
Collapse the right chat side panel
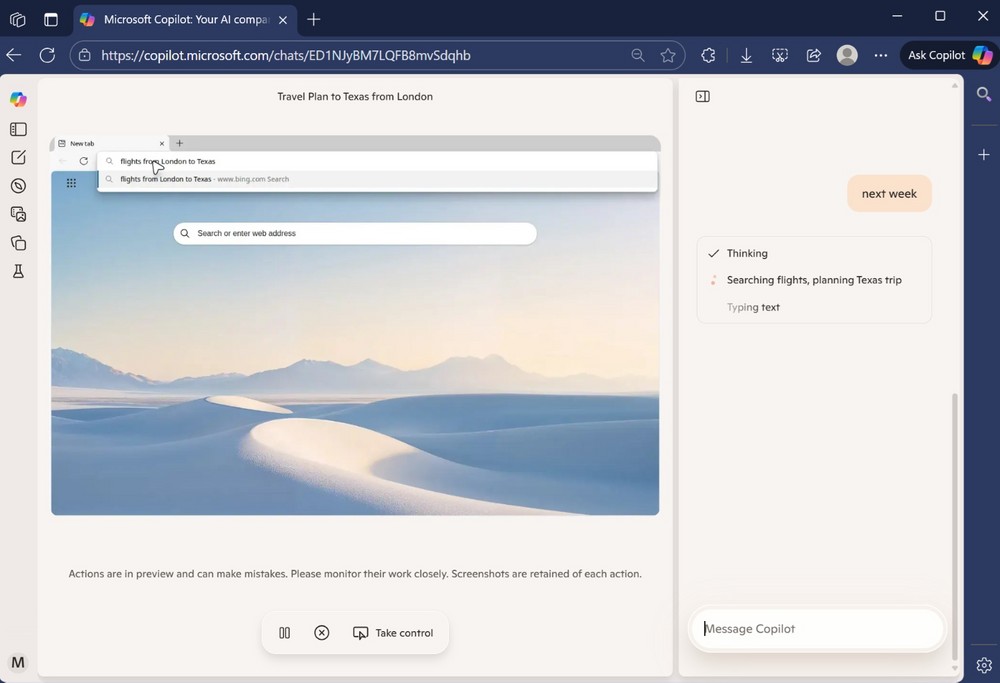702,97
